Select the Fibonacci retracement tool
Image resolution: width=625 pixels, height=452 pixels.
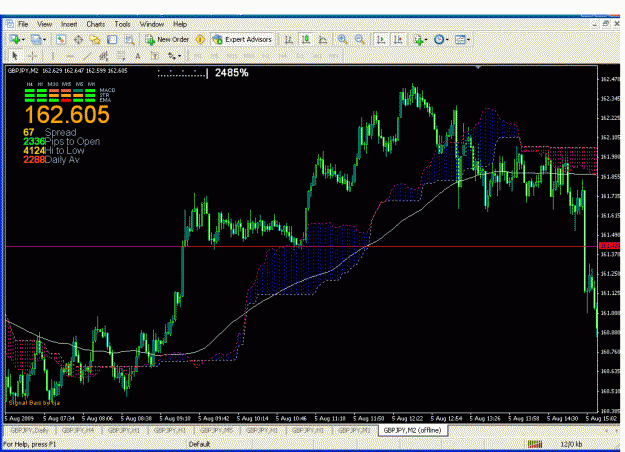point(121,56)
